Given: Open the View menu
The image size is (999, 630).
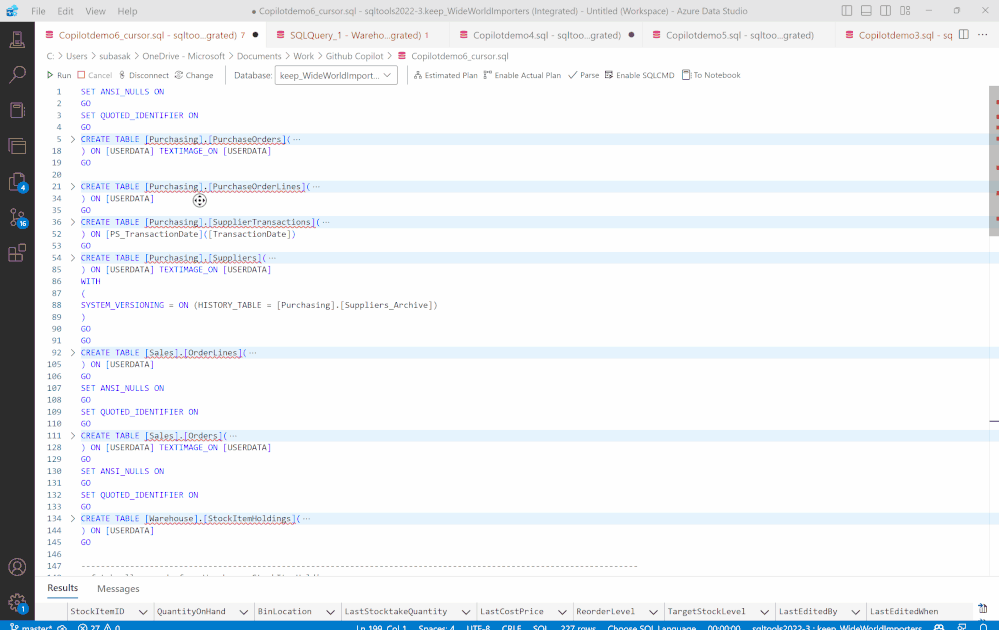Looking at the screenshot, I should (95, 11).
